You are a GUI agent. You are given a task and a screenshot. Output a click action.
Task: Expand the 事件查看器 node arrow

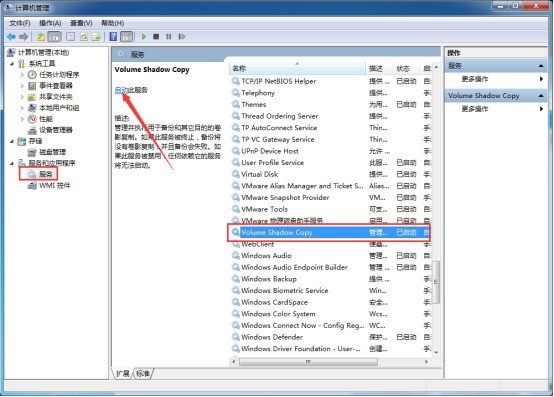(22, 86)
